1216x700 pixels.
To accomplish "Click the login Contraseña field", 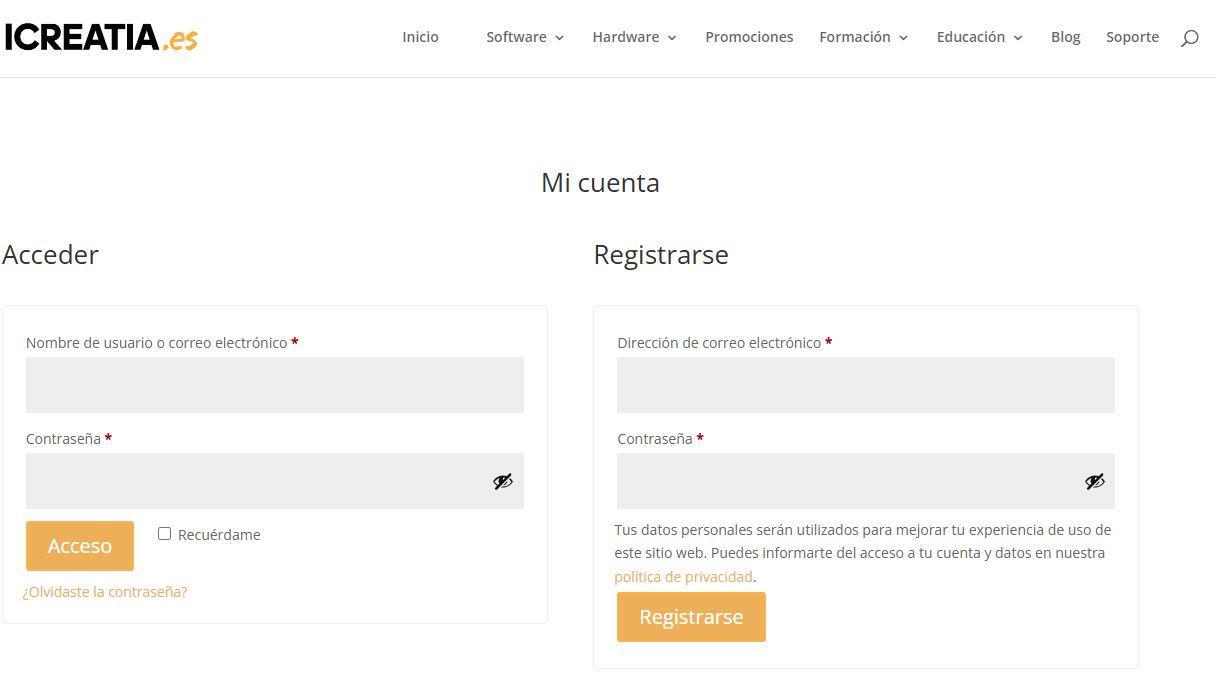I will click(x=255, y=481).
